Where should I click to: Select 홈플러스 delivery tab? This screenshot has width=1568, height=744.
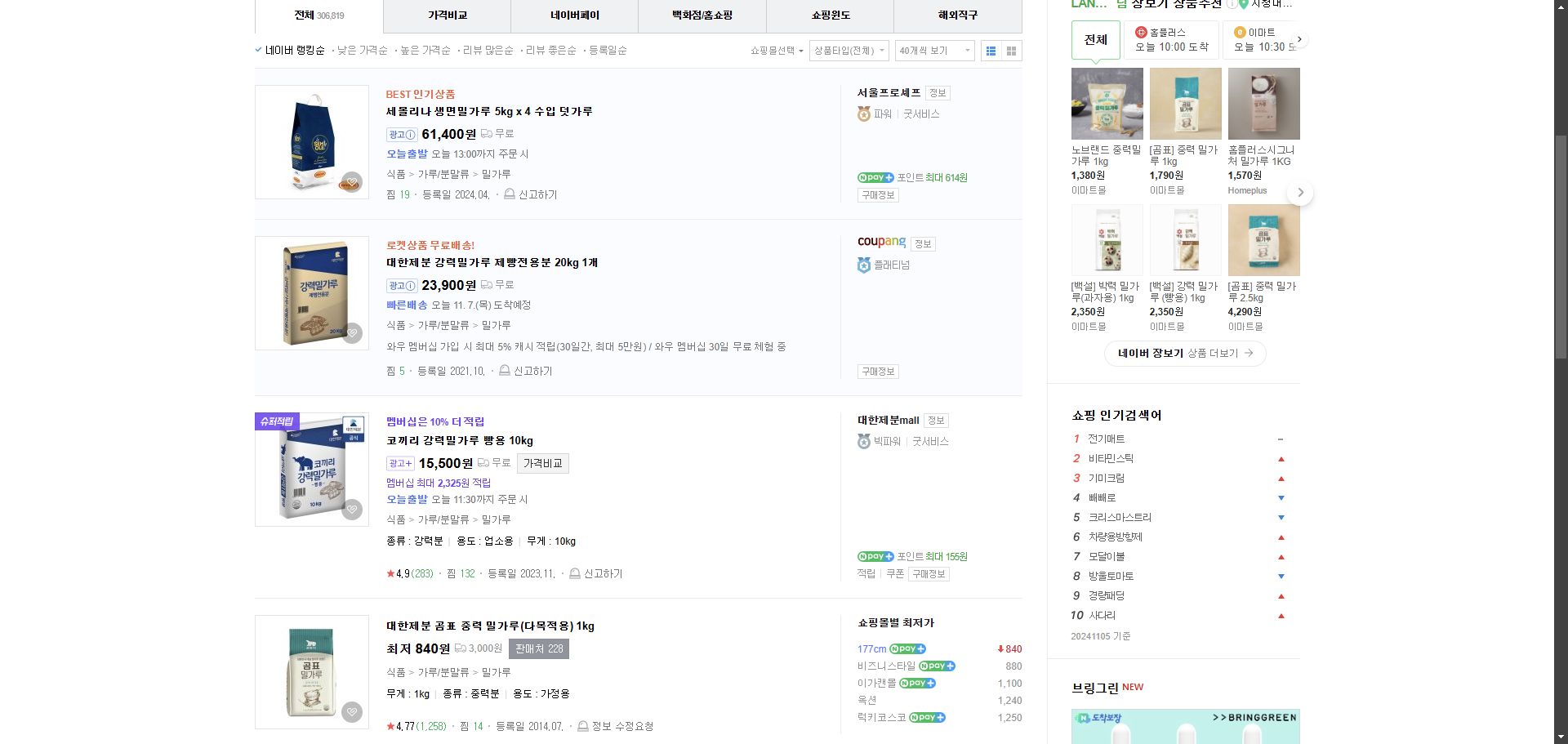point(1172,40)
